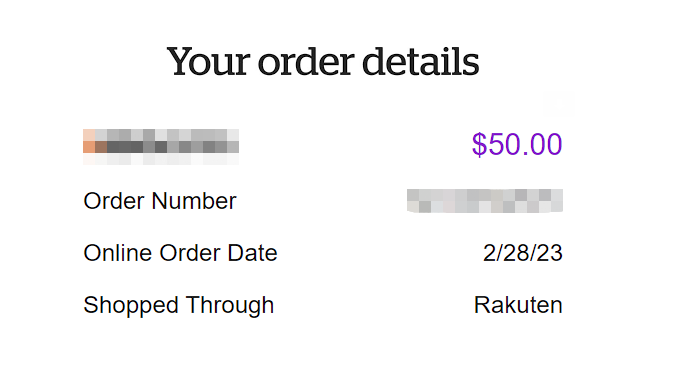The height and width of the screenshot is (375, 693).
Task: Click the 'Online Order Date' label
Action: pyautogui.click(x=180, y=253)
